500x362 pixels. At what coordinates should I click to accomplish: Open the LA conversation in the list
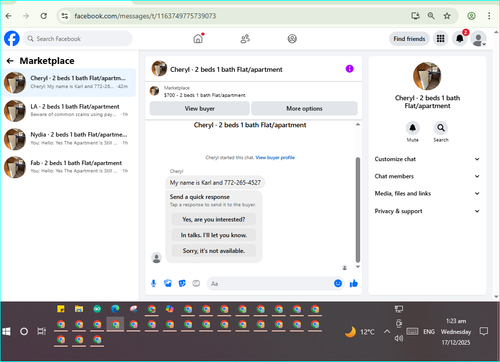point(69,110)
